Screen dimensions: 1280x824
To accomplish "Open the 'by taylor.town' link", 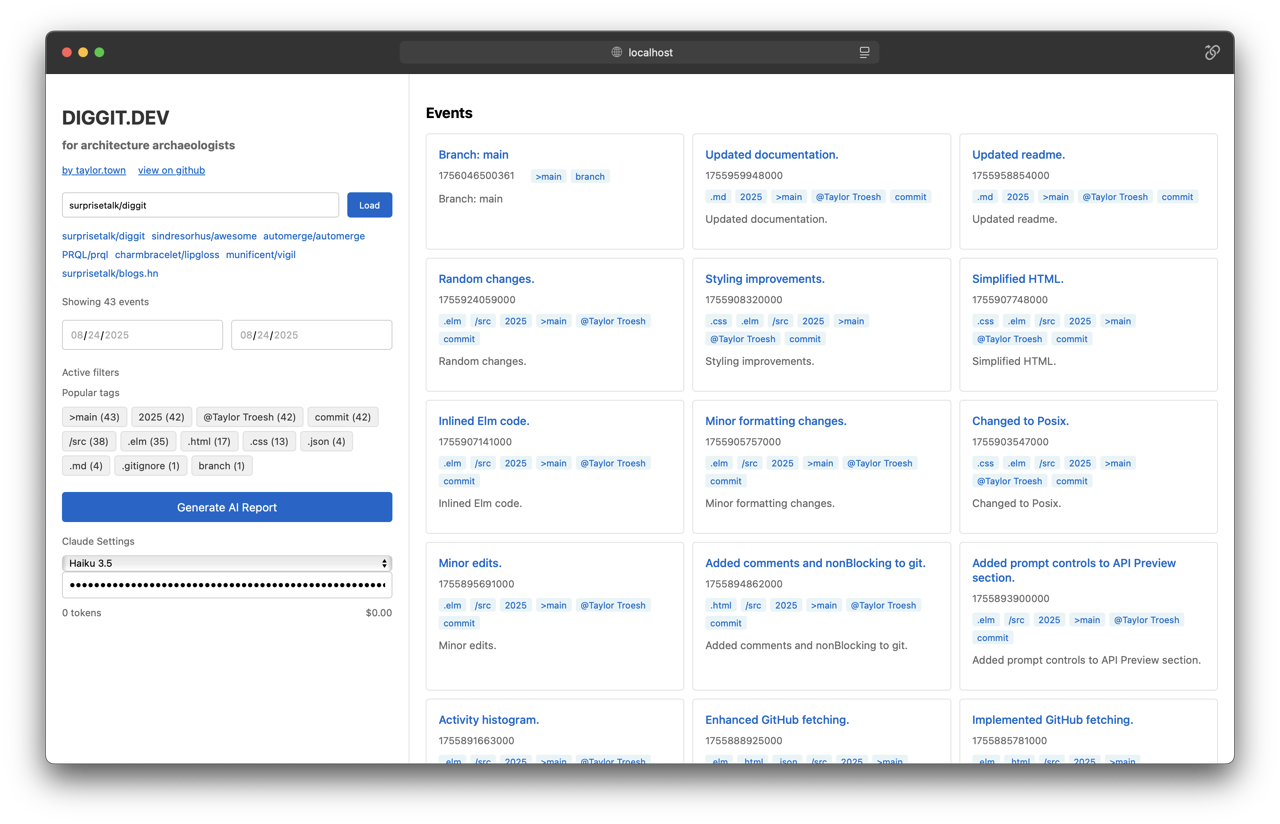I will click(x=94, y=170).
